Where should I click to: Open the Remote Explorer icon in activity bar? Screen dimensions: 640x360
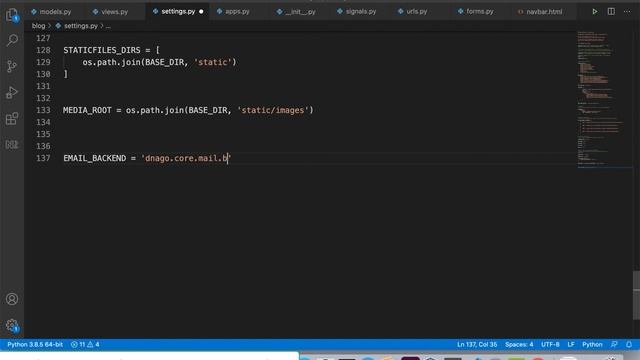click(x=12, y=144)
